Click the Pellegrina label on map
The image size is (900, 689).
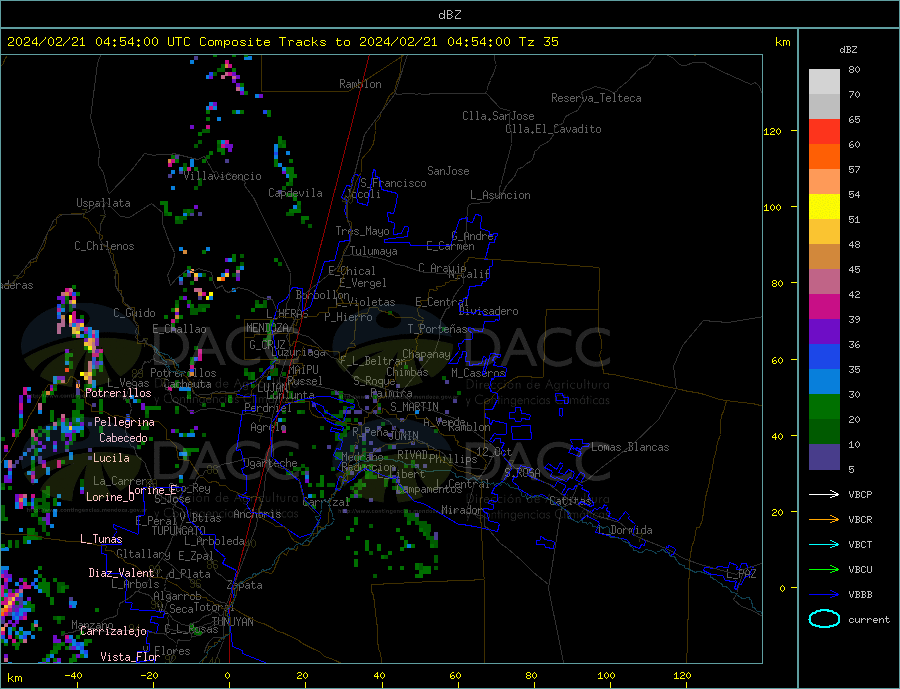point(125,422)
